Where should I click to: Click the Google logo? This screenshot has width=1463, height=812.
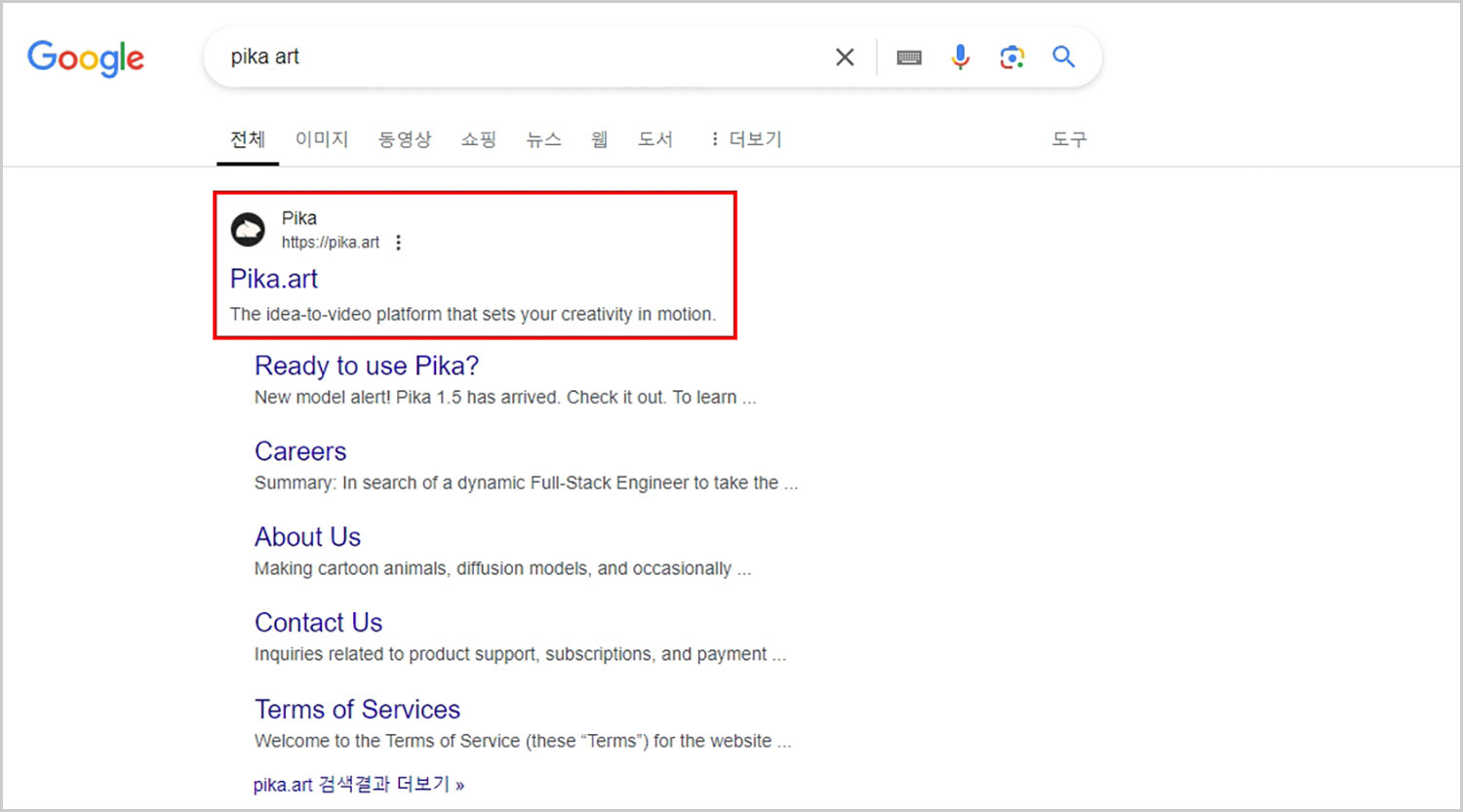pos(86,58)
